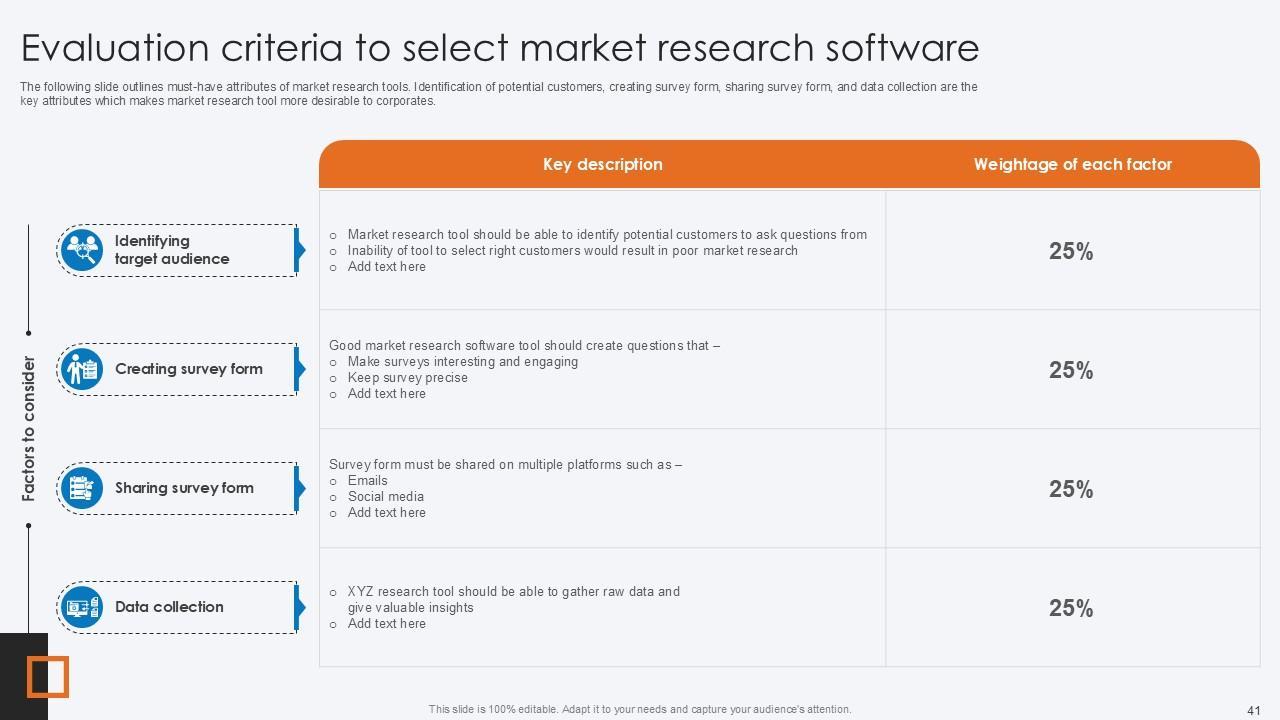The height and width of the screenshot is (720, 1280).
Task: Select the Key description header
Action: click(602, 164)
